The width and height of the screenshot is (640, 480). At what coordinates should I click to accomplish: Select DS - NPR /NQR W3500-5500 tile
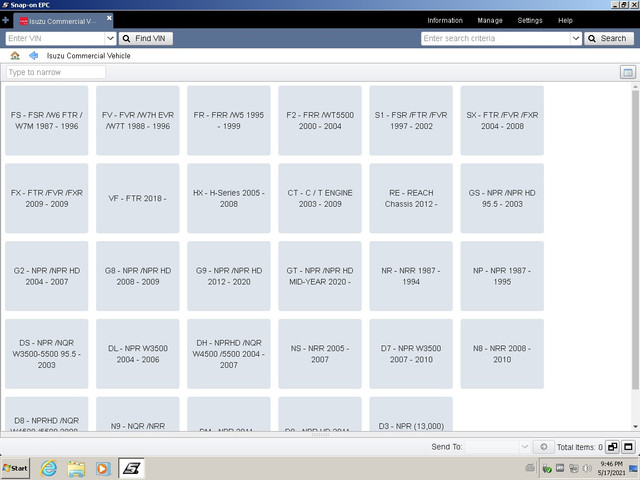coord(47,354)
